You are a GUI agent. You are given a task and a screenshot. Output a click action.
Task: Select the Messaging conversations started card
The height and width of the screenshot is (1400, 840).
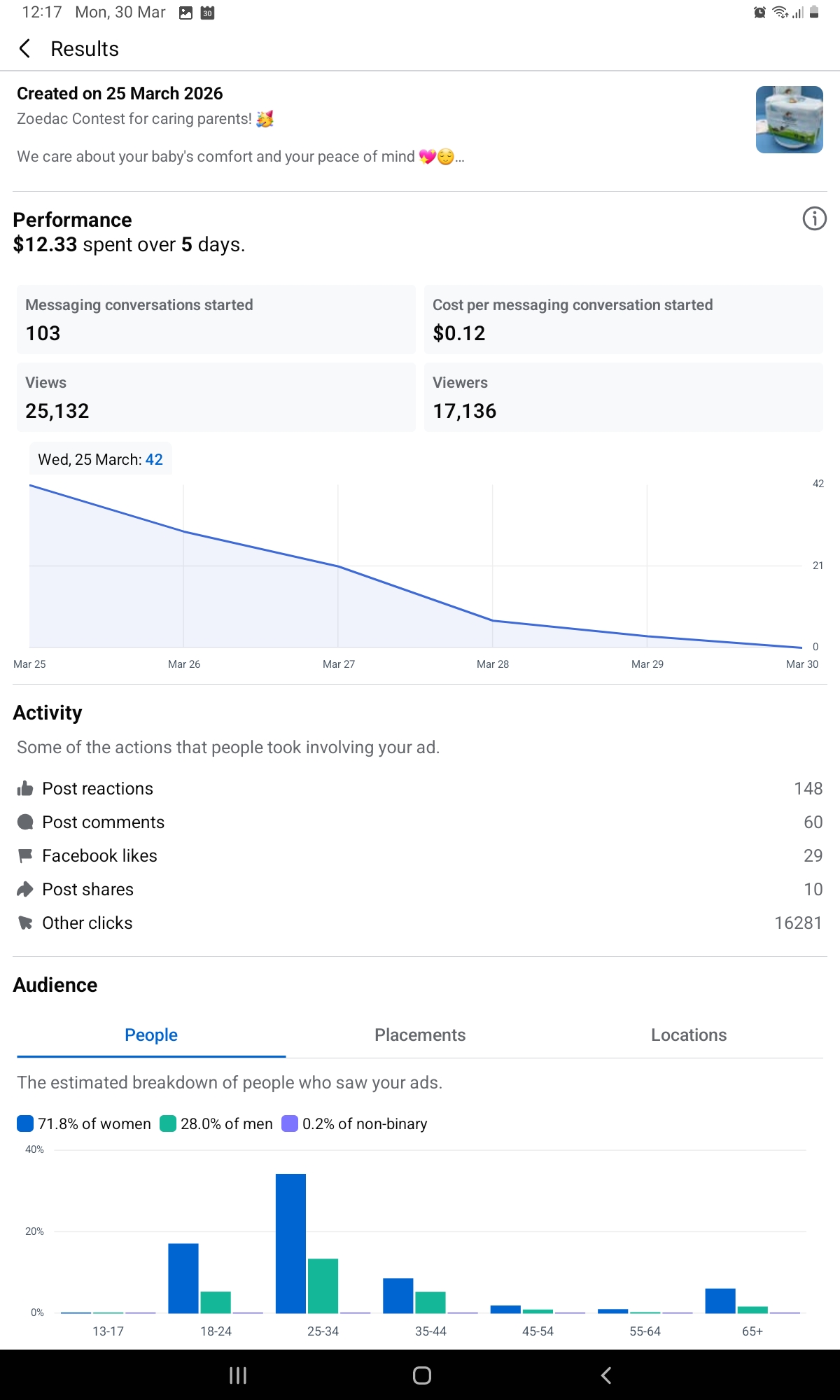point(216,319)
